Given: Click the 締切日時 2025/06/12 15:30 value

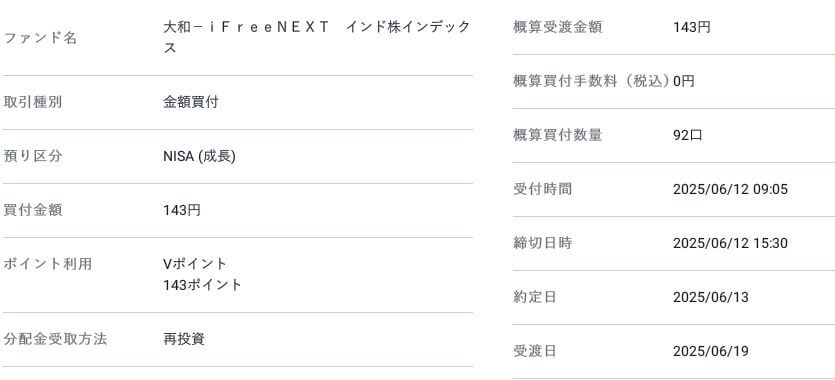Looking at the screenshot, I should point(730,243).
